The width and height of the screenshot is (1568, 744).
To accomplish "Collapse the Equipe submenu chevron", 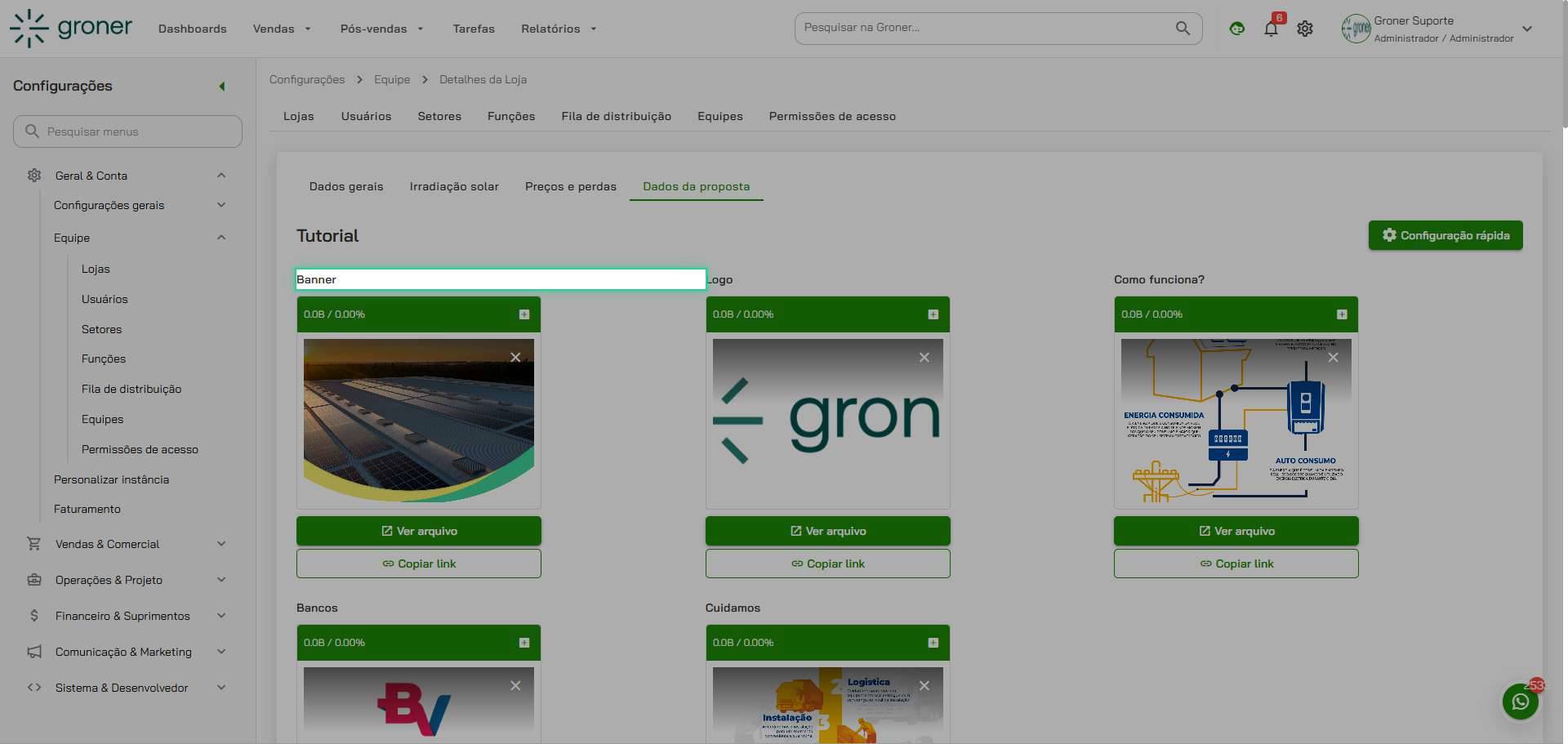I will (221, 238).
